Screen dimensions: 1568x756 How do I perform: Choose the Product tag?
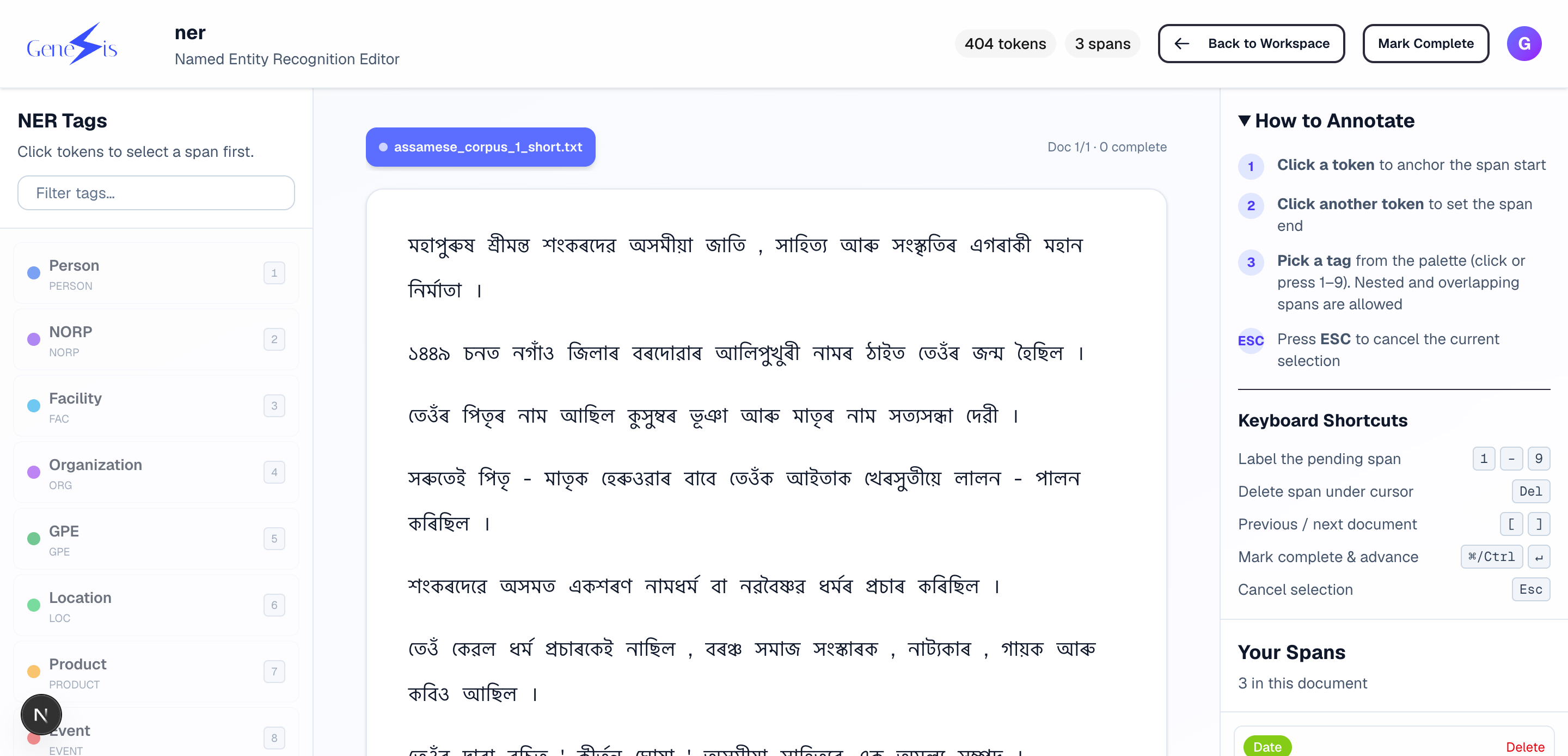(x=156, y=672)
